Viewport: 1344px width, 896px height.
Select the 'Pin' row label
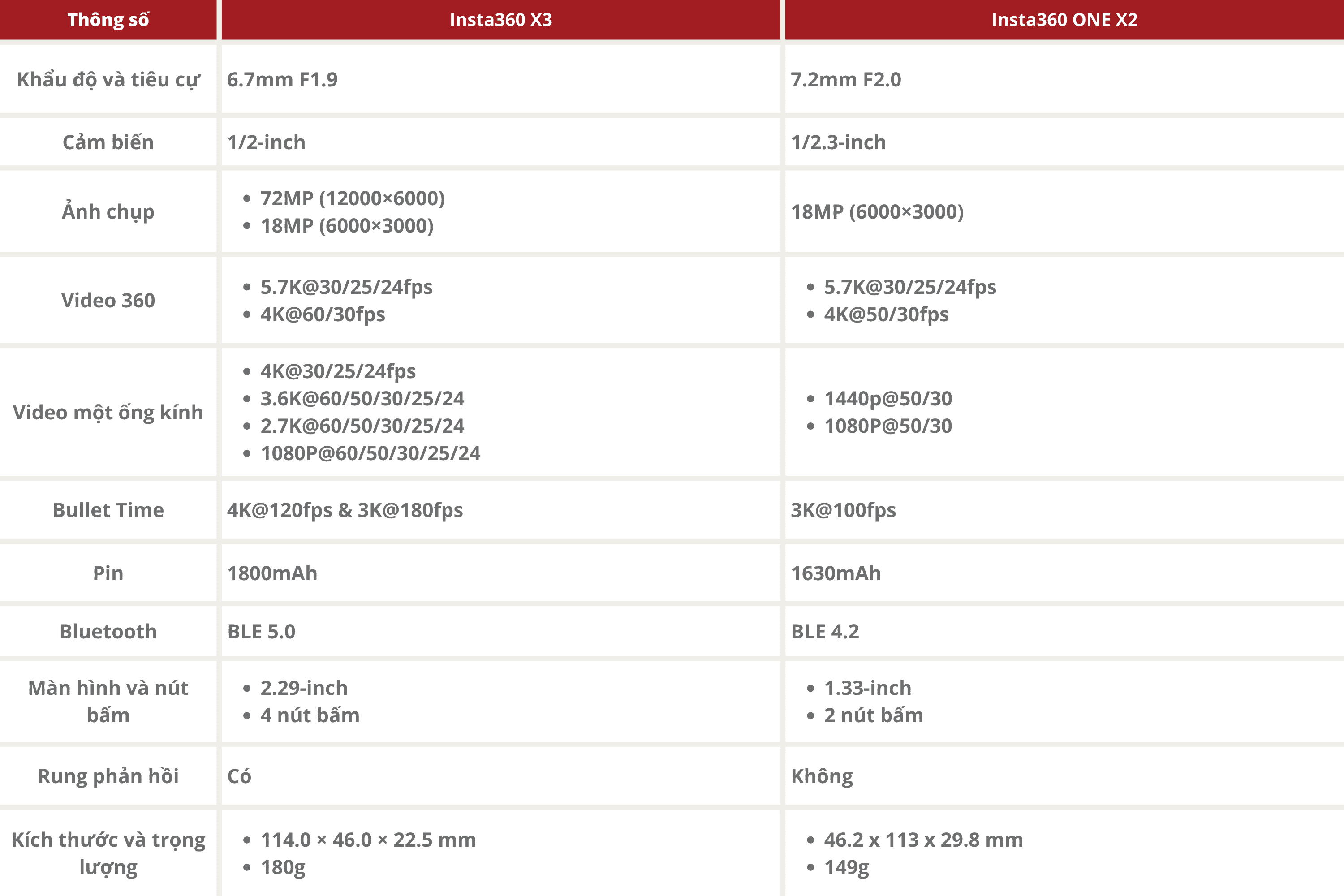[x=108, y=573]
